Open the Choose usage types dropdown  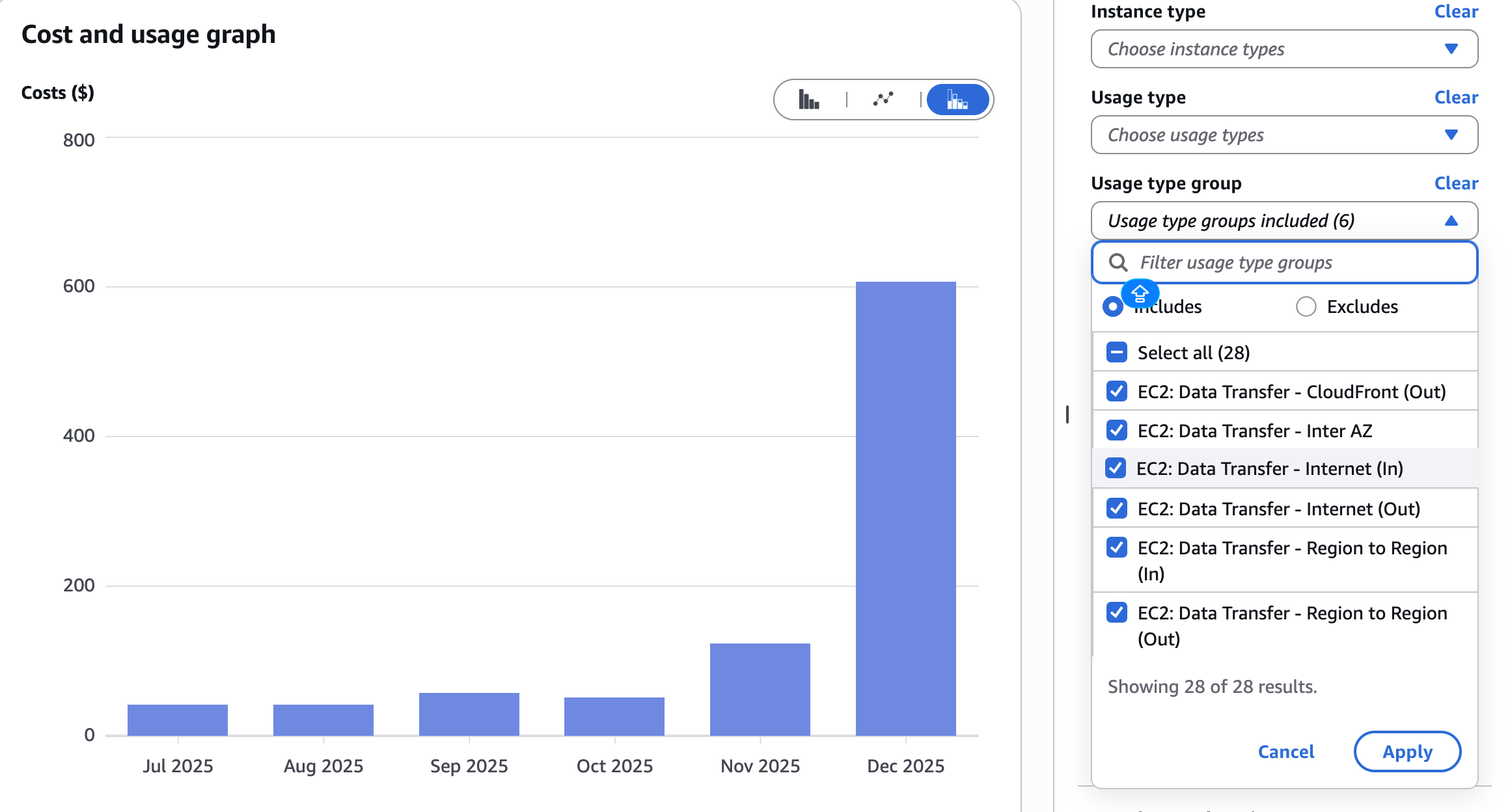[1283, 135]
